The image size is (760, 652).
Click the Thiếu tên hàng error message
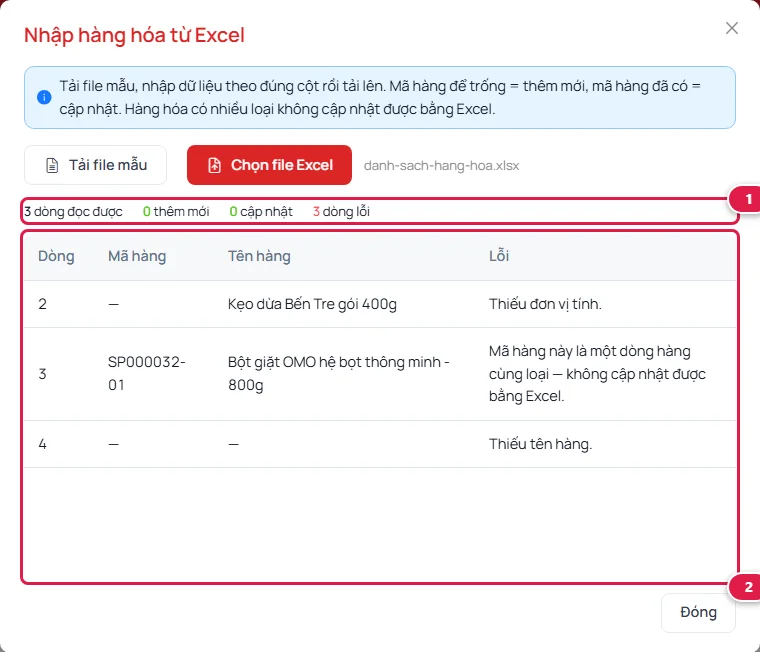(x=540, y=444)
